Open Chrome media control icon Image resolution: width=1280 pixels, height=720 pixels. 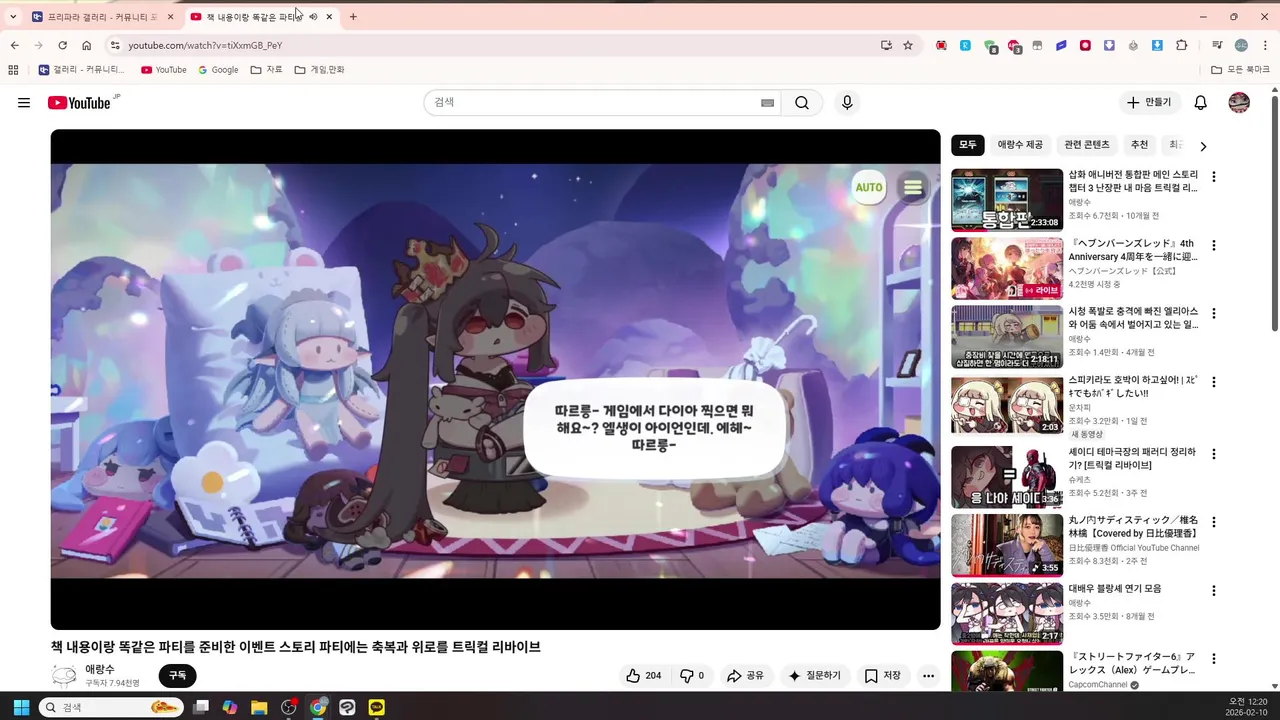tap(1217, 45)
